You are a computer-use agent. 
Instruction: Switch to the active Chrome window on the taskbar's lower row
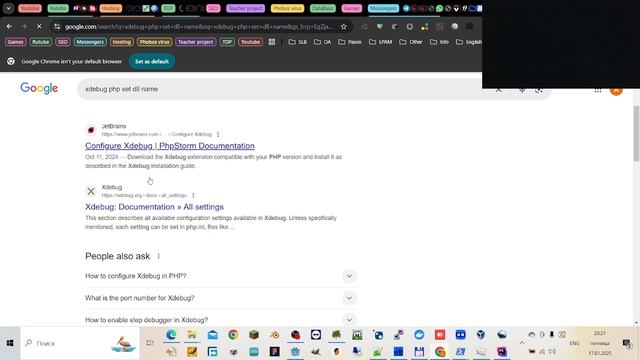(x=440, y=351)
